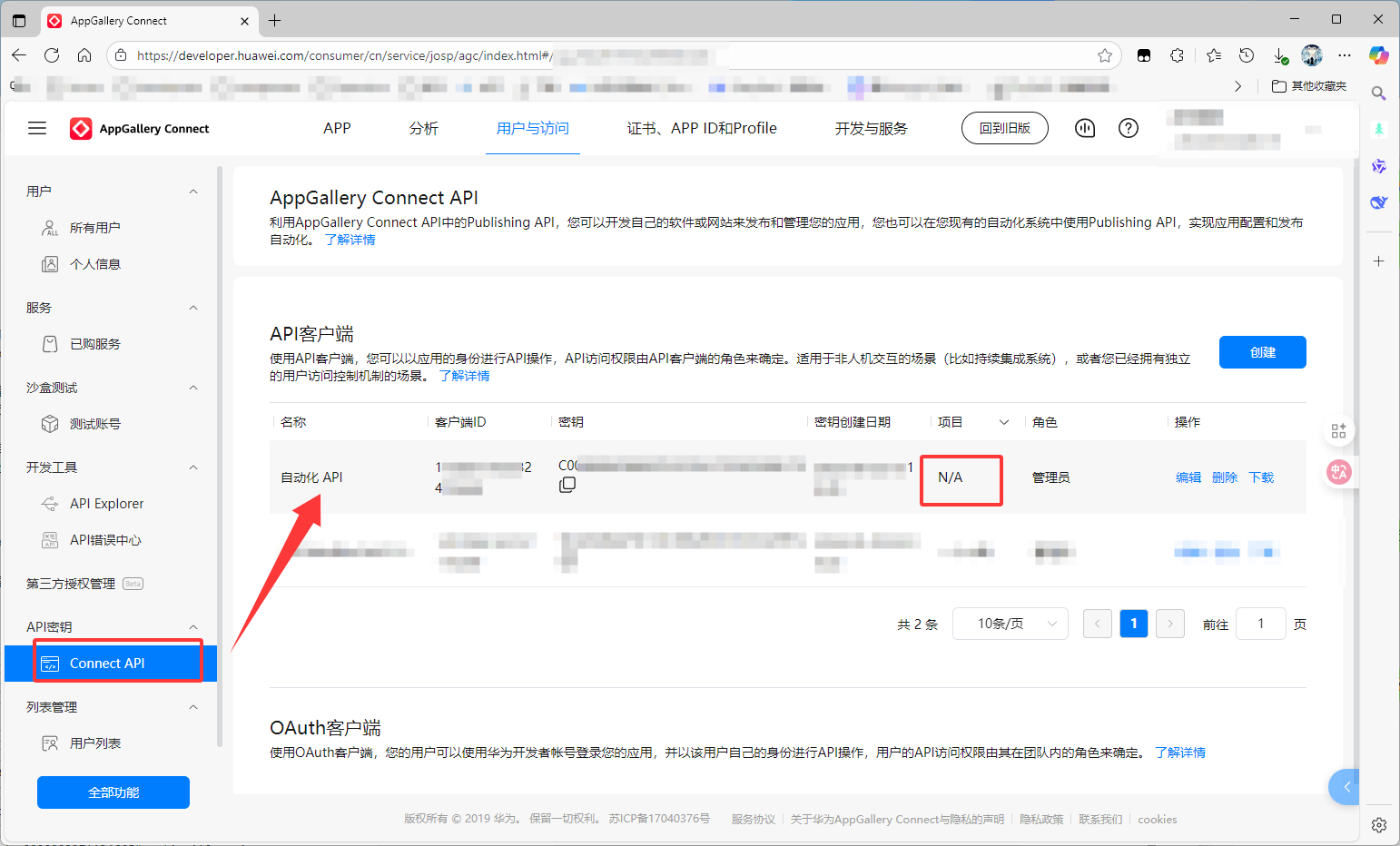The width and height of the screenshot is (1400, 846).
Task: Collapse the API密钥 sidebar section
Action: tap(193, 627)
